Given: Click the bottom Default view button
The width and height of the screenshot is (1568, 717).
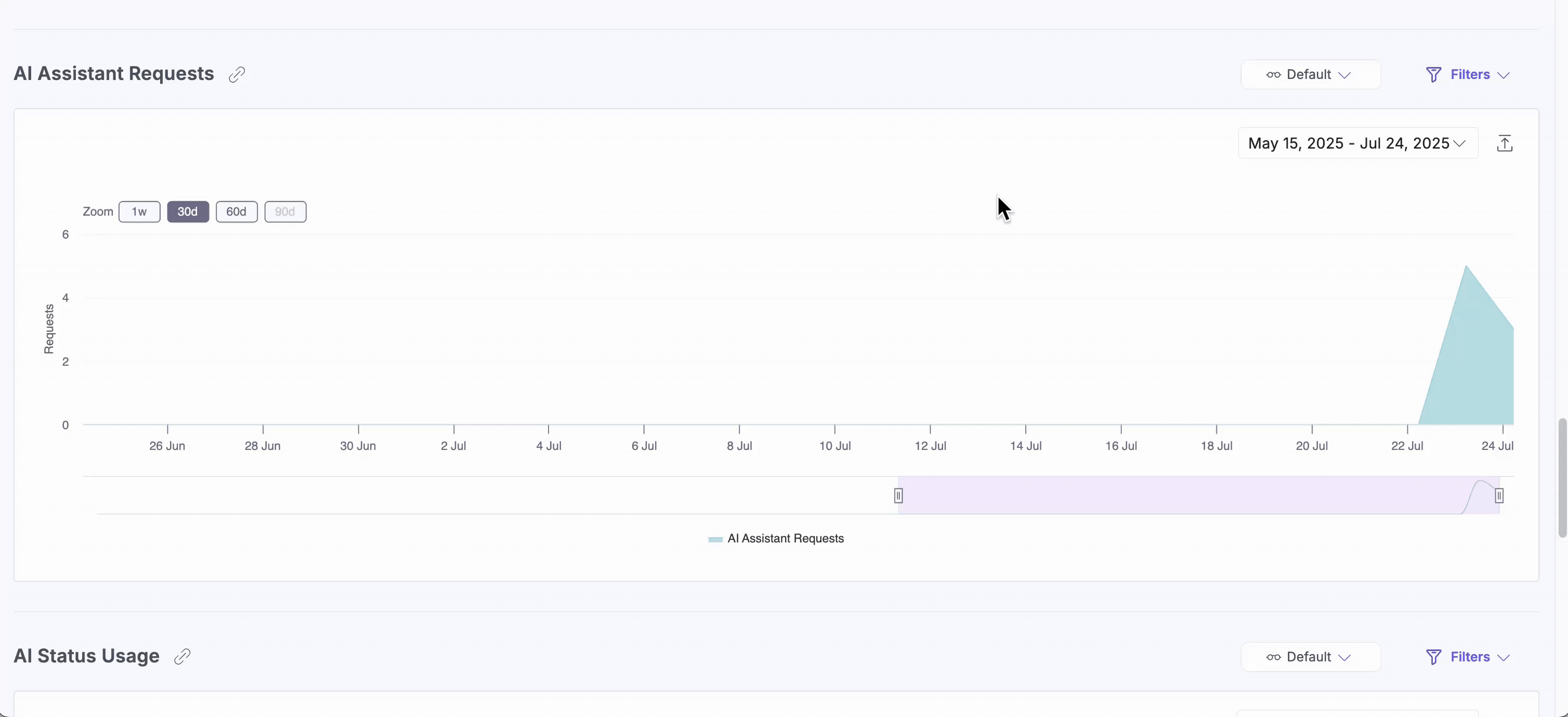Looking at the screenshot, I should point(1310,657).
